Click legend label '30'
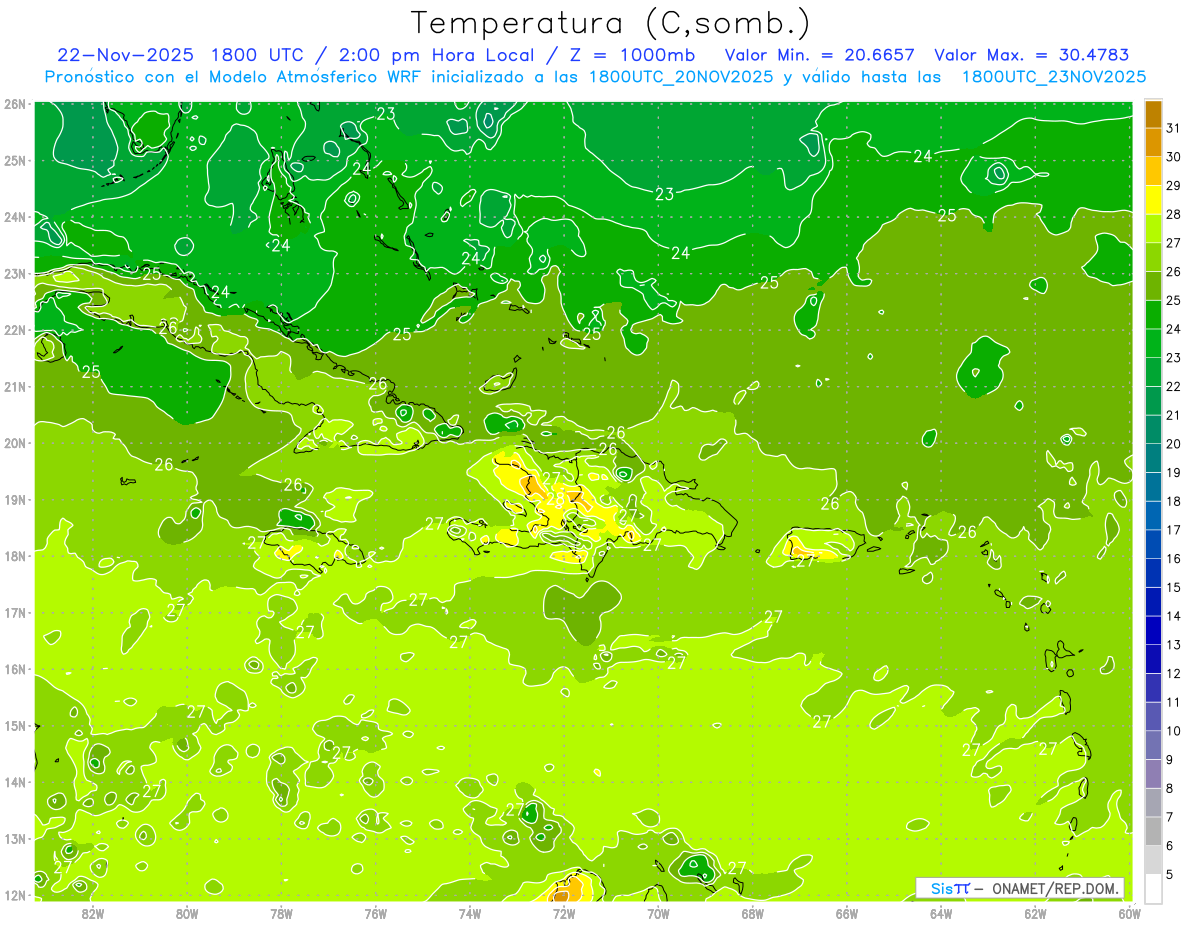The width and height of the screenshot is (1200, 927). point(1174,156)
